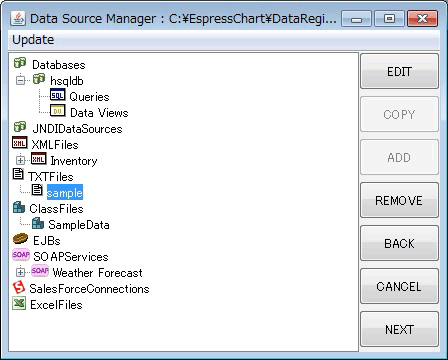This screenshot has width=448, height=360.
Task: Select the SOAPServices label
Action: (71, 257)
